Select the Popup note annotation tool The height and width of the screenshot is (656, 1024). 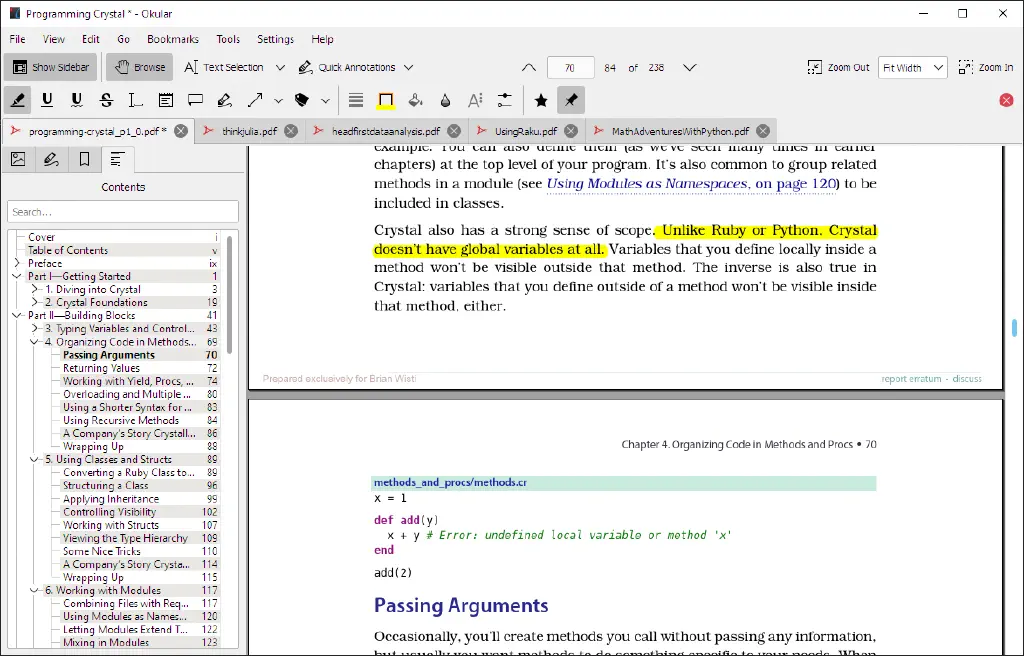coord(195,100)
